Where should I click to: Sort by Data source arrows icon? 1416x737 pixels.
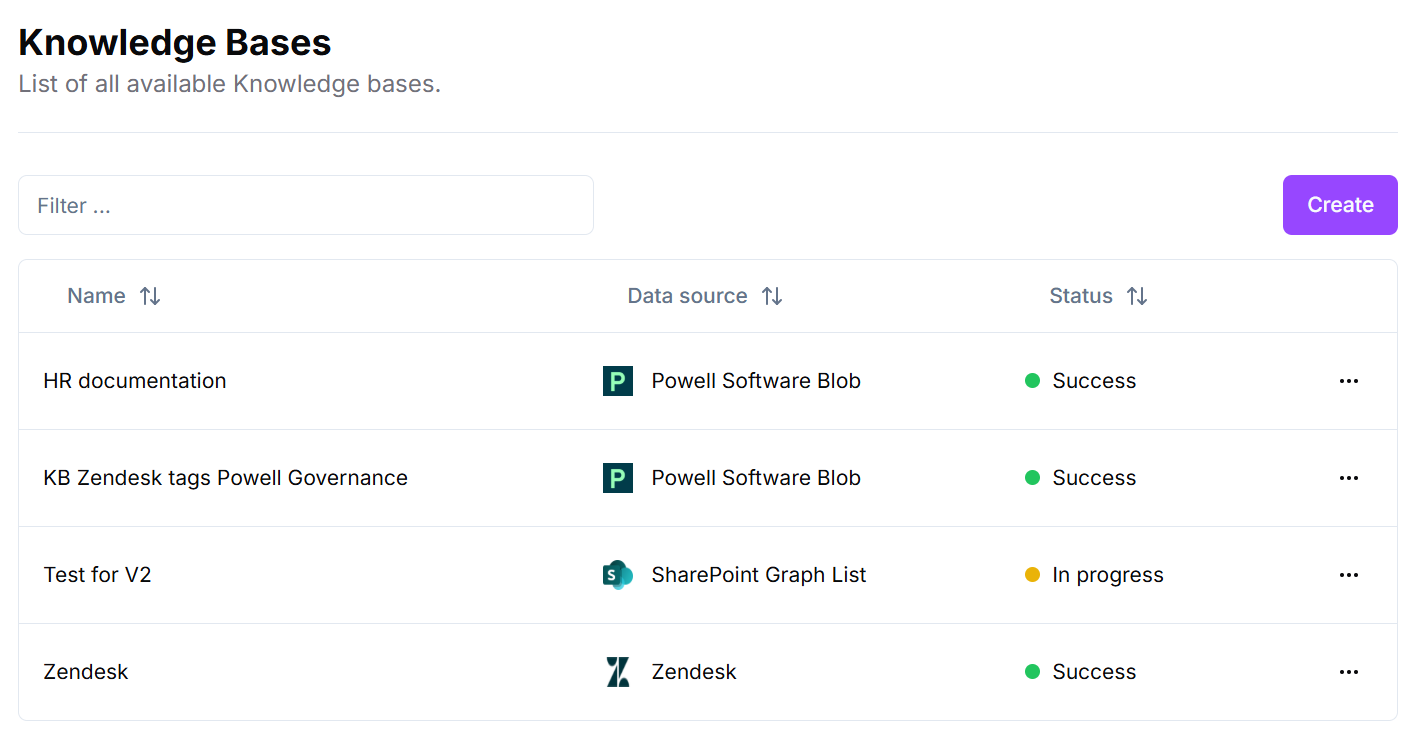(772, 296)
